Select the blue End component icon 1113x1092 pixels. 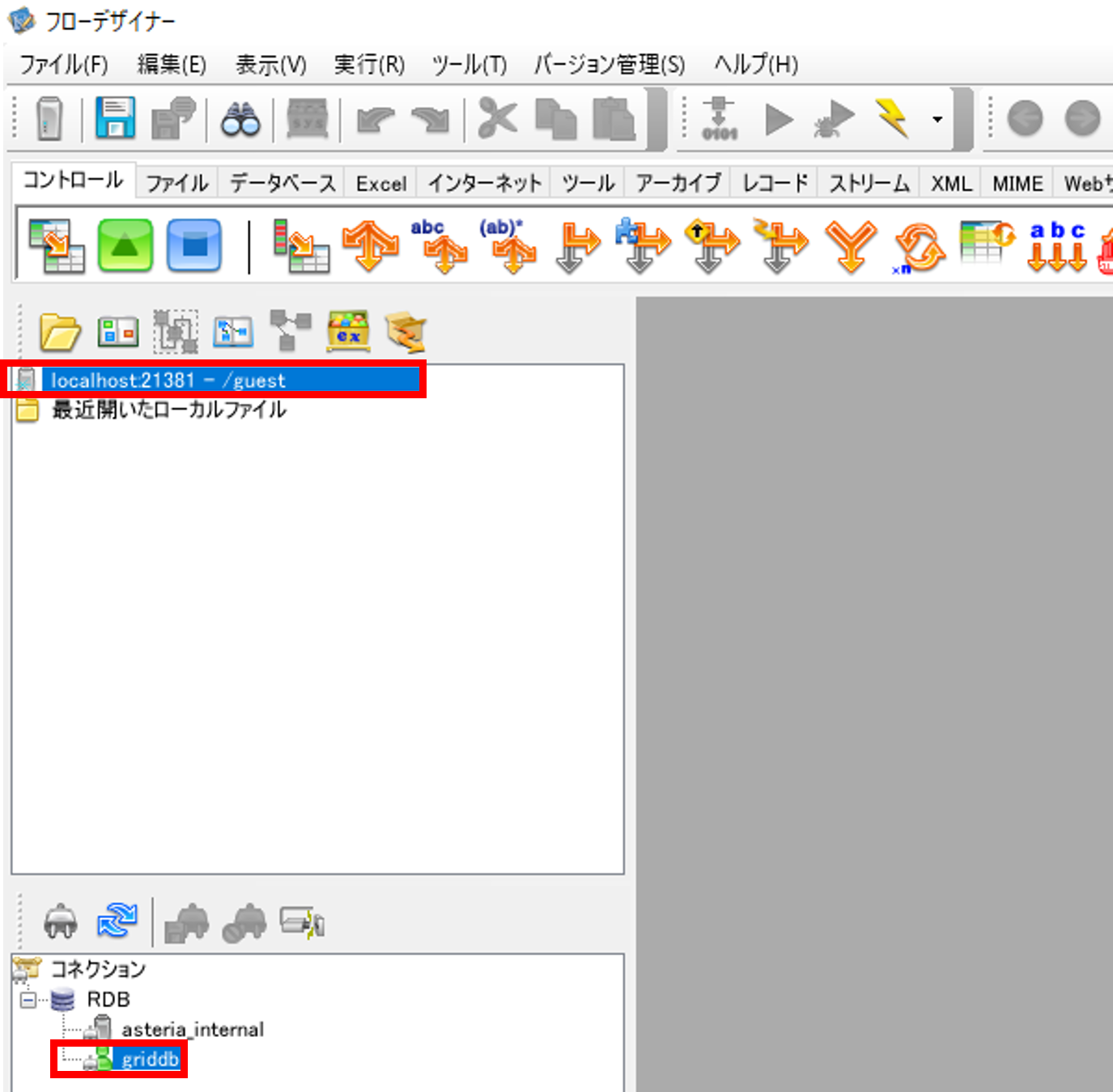pyautogui.click(x=193, y=245)
